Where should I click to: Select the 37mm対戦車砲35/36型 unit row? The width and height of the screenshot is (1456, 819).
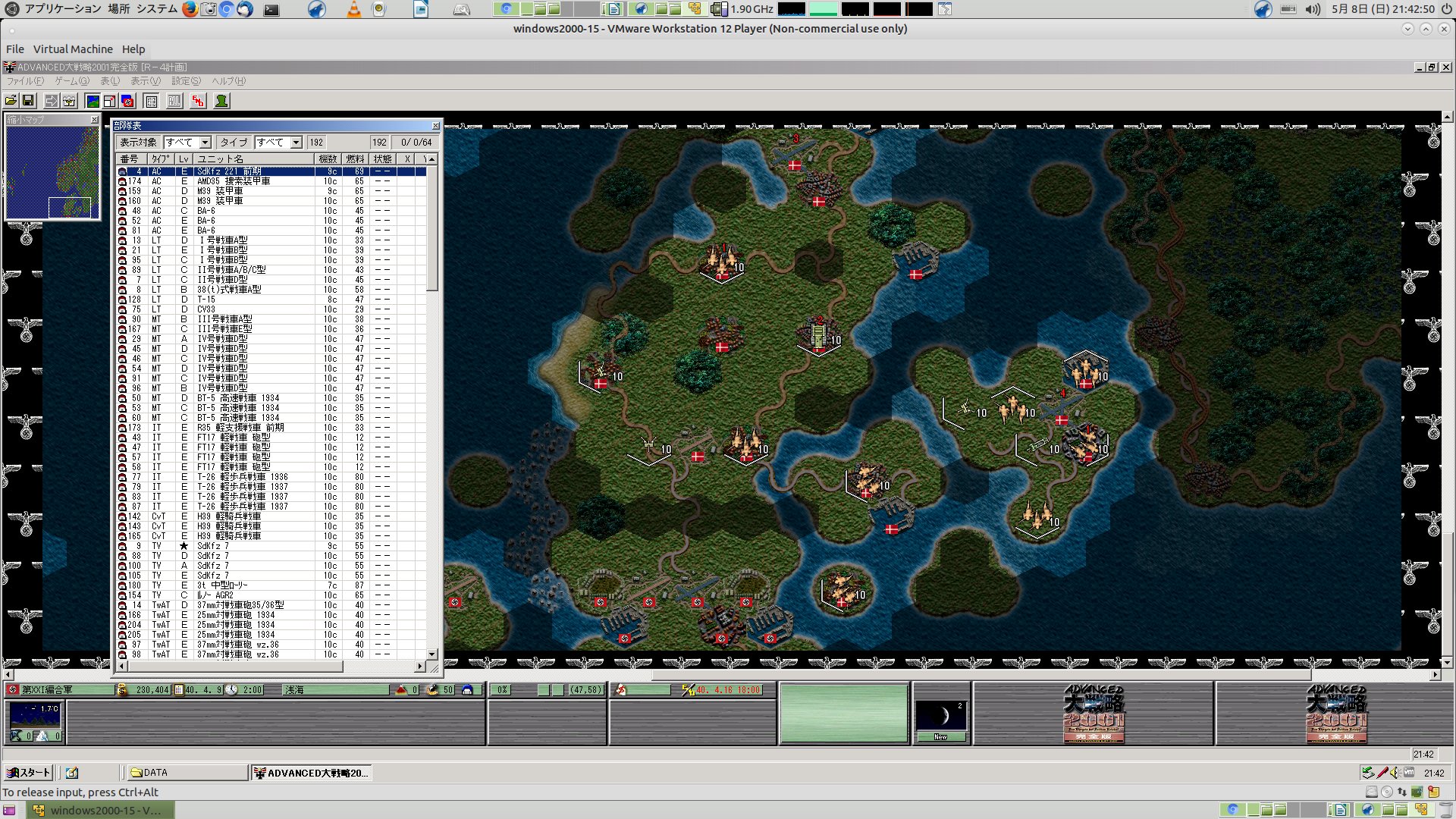pos(271,605)
